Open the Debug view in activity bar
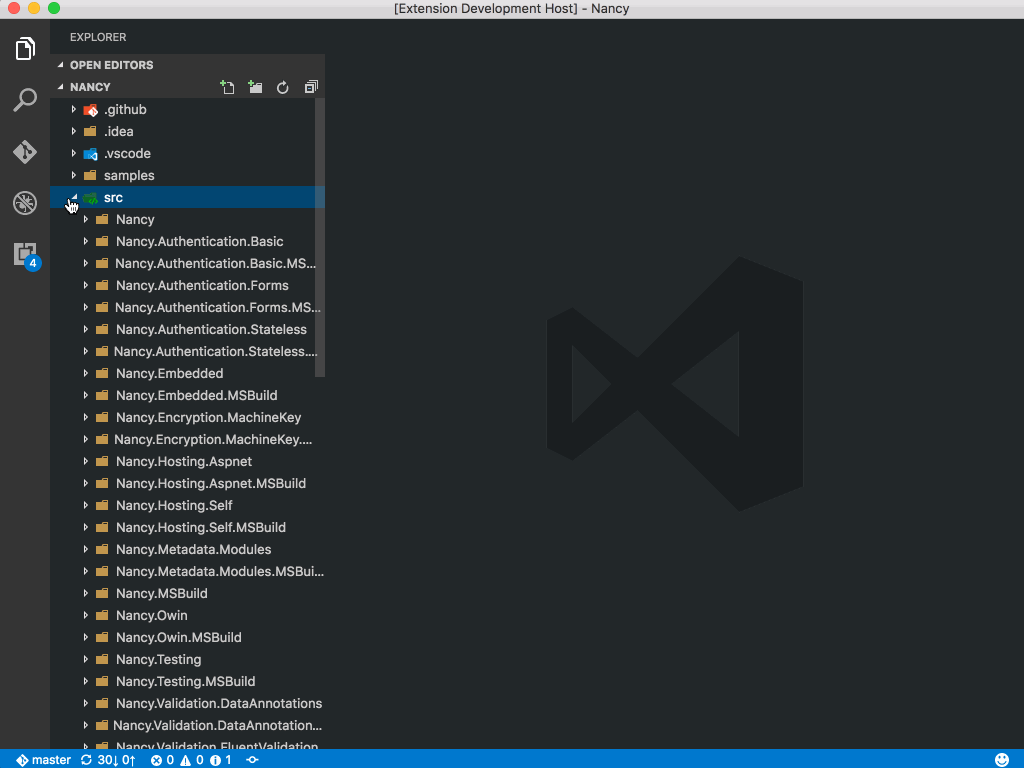The height and width of the screenshot is (768, 1024). pos(25,203)
